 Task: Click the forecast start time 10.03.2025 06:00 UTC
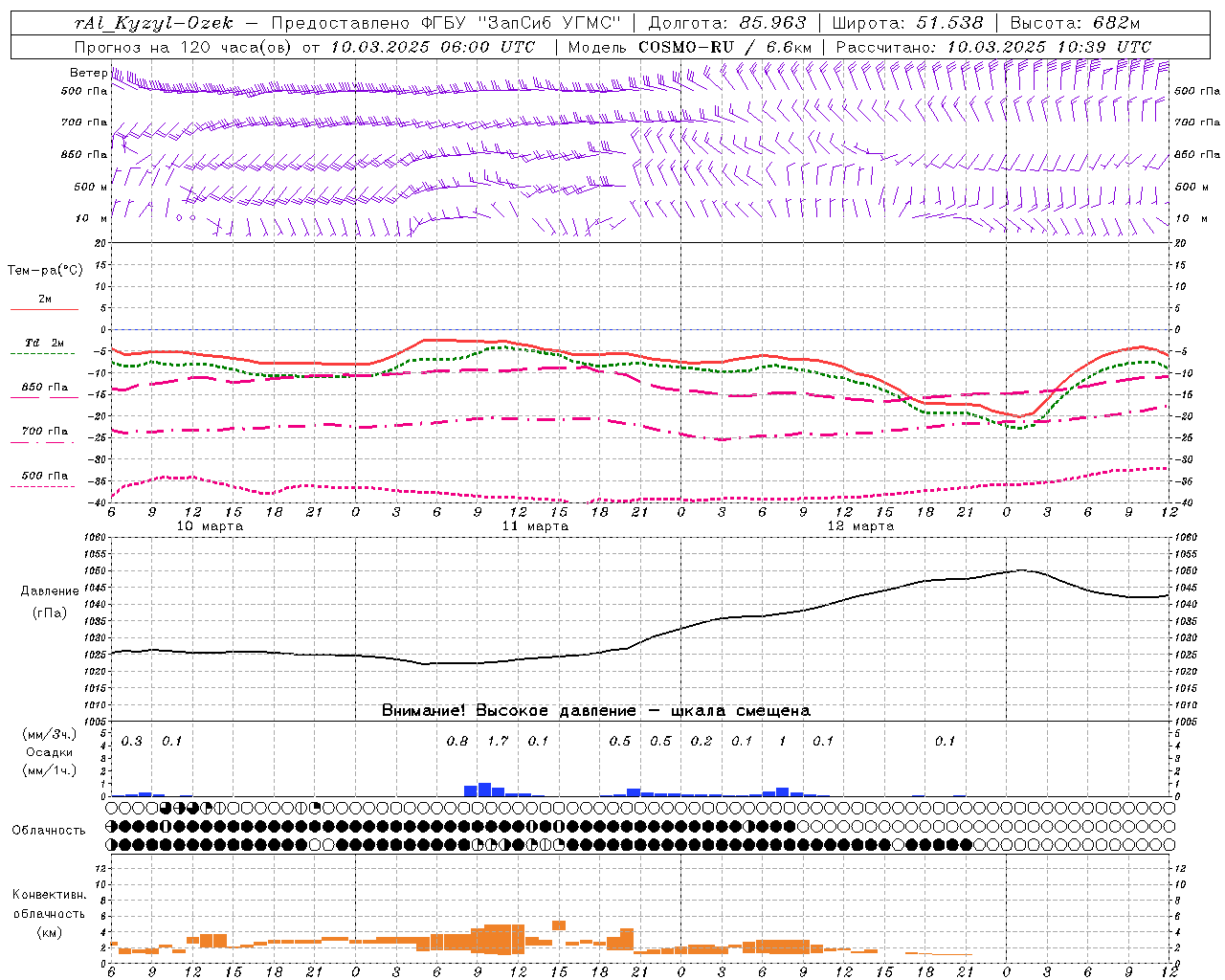pyautogui.click(x=433, y=47)
